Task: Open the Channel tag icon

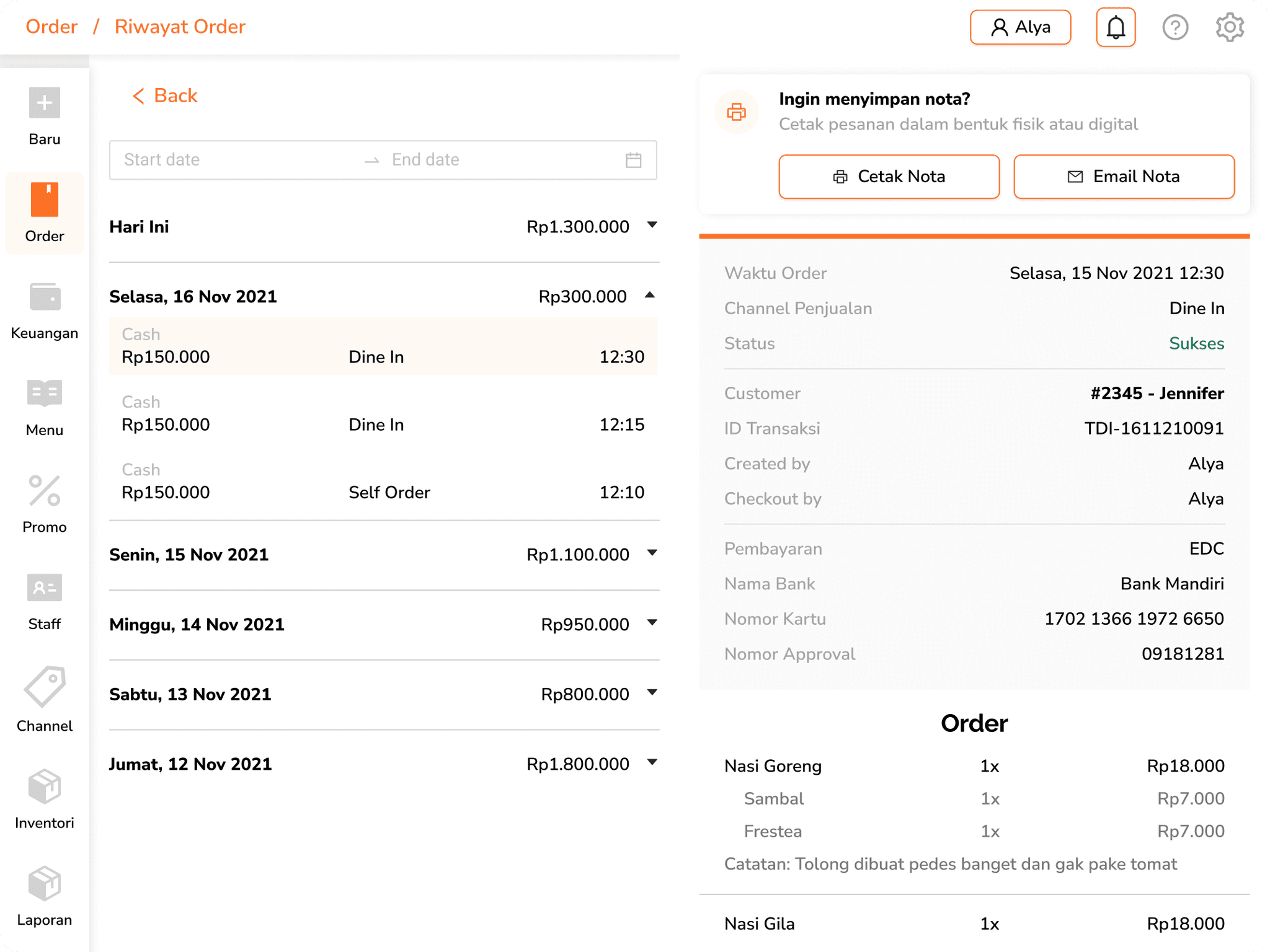Action: coord(44,687)
